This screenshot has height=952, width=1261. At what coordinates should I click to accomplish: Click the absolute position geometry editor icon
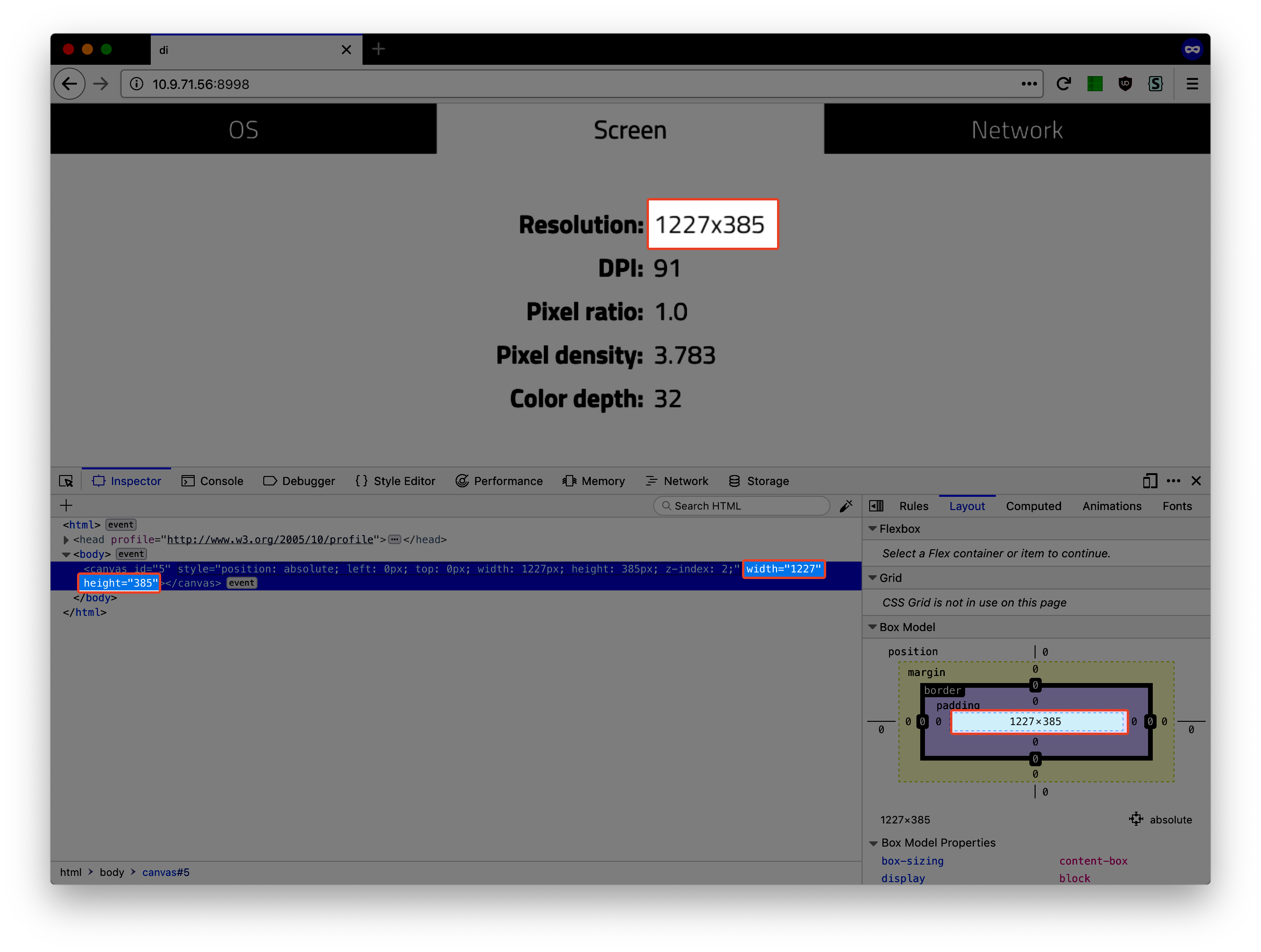1136,819
